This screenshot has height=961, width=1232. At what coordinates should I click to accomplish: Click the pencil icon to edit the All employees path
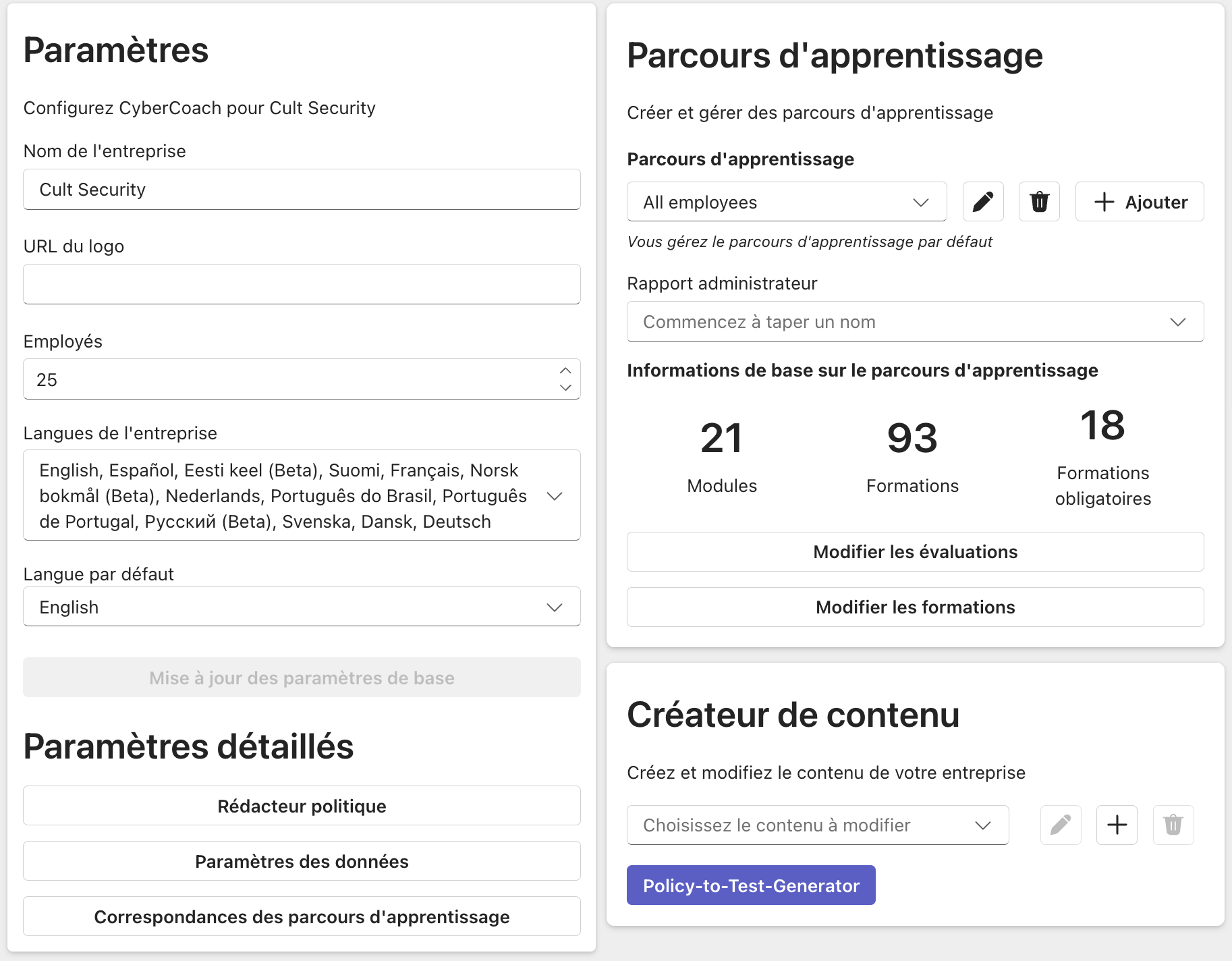pos(982,201)
